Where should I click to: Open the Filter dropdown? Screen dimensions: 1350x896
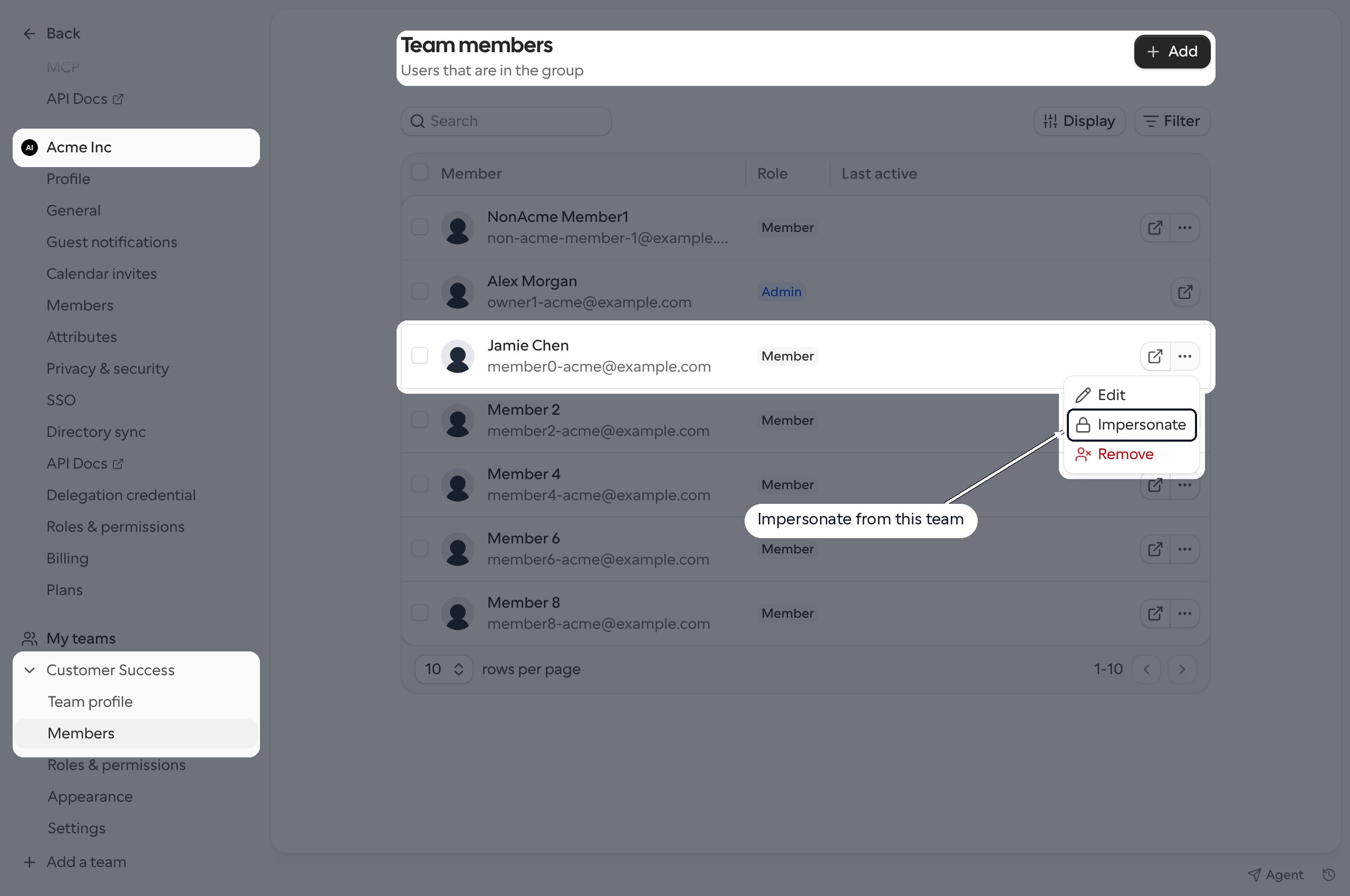point(1172,121)
